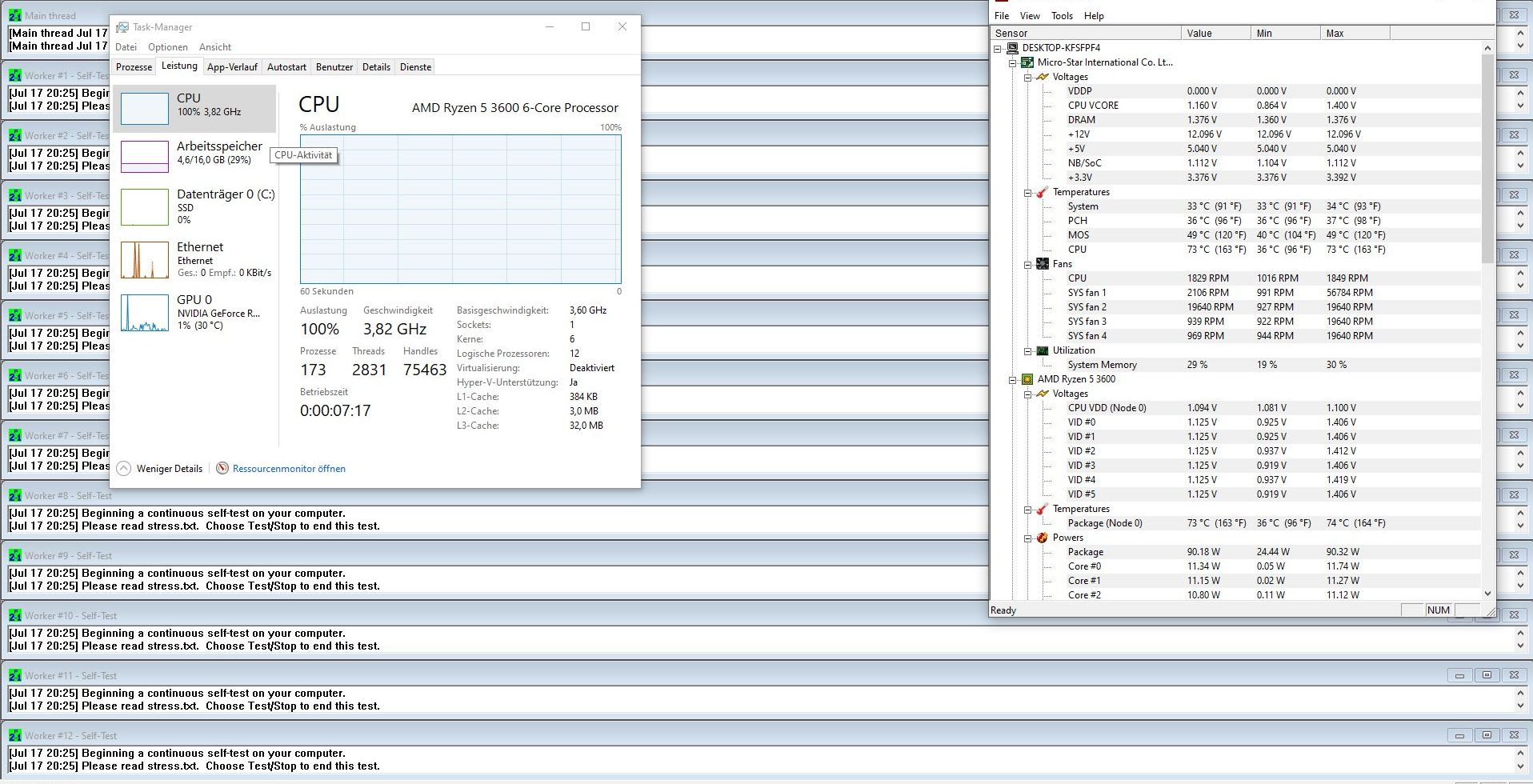Screen dimensions: 1533x784
Task: View the GPU 0 panel
Action: (x=194, y=312)
